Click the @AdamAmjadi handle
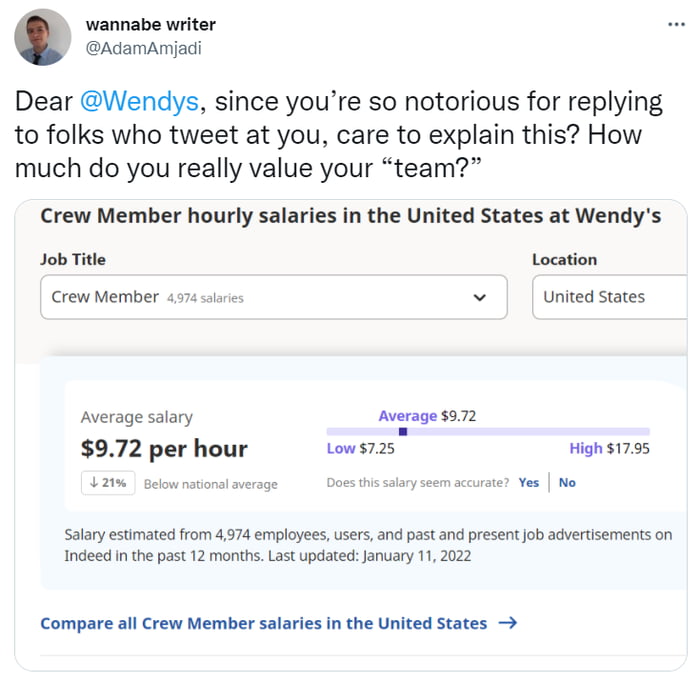The height and width of the screenshot is (682, 700). 144,48
